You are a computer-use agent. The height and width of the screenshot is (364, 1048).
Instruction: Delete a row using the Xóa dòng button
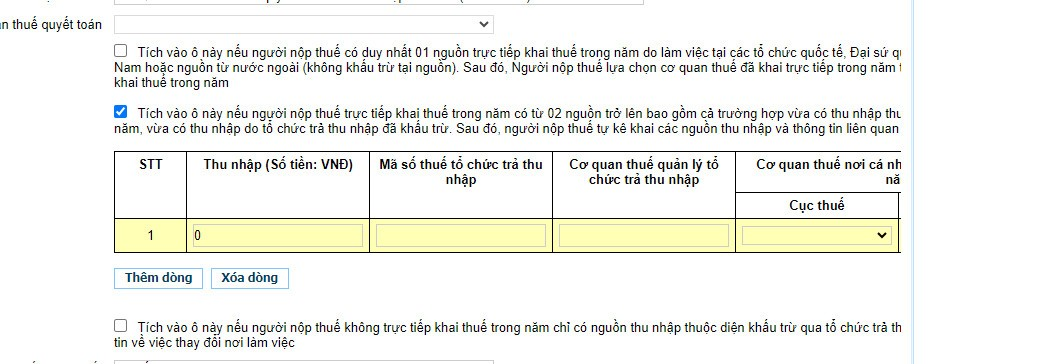pyautogui.click(x=249, y=278)
